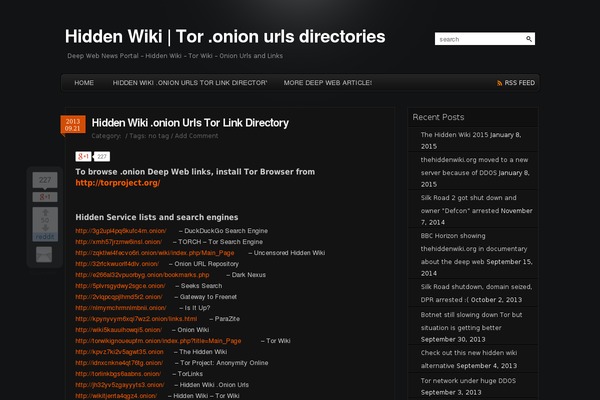The height and width of the screenshot is (400, 600).
Task: Click the Recent Posts sidebar heading
Action: [x=438, y=117]
